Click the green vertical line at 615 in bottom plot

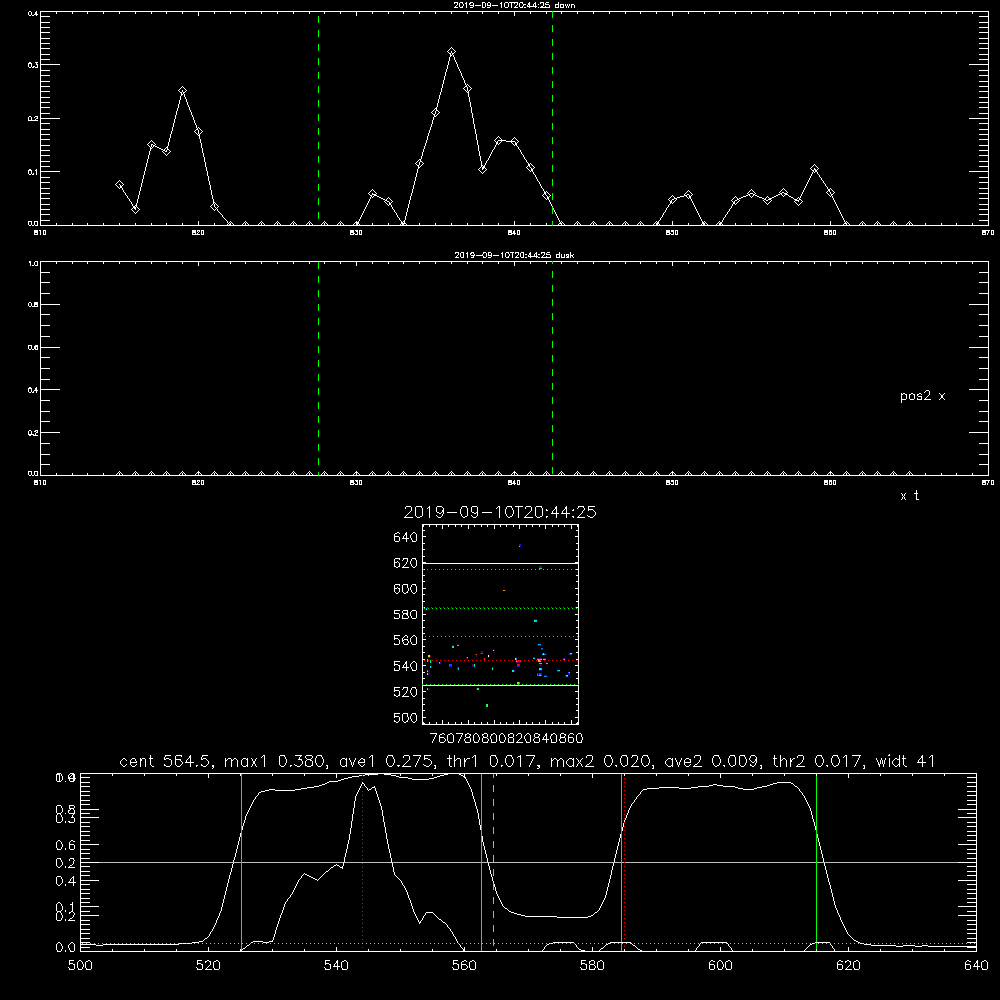point(816,862)
